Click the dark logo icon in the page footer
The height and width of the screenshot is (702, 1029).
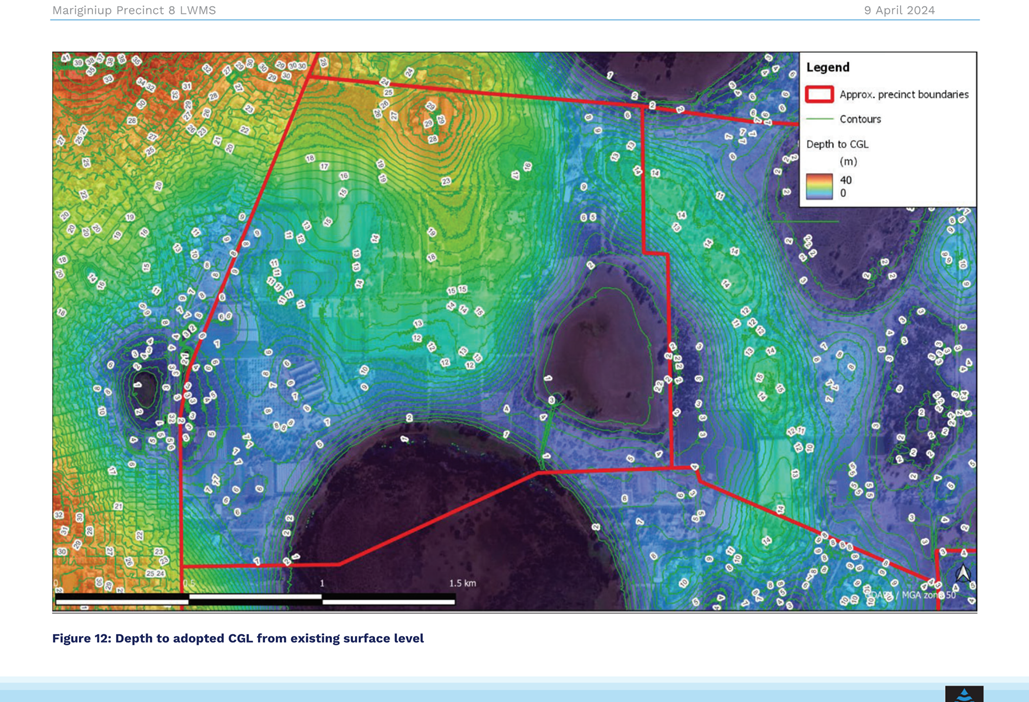coord(964,694)
